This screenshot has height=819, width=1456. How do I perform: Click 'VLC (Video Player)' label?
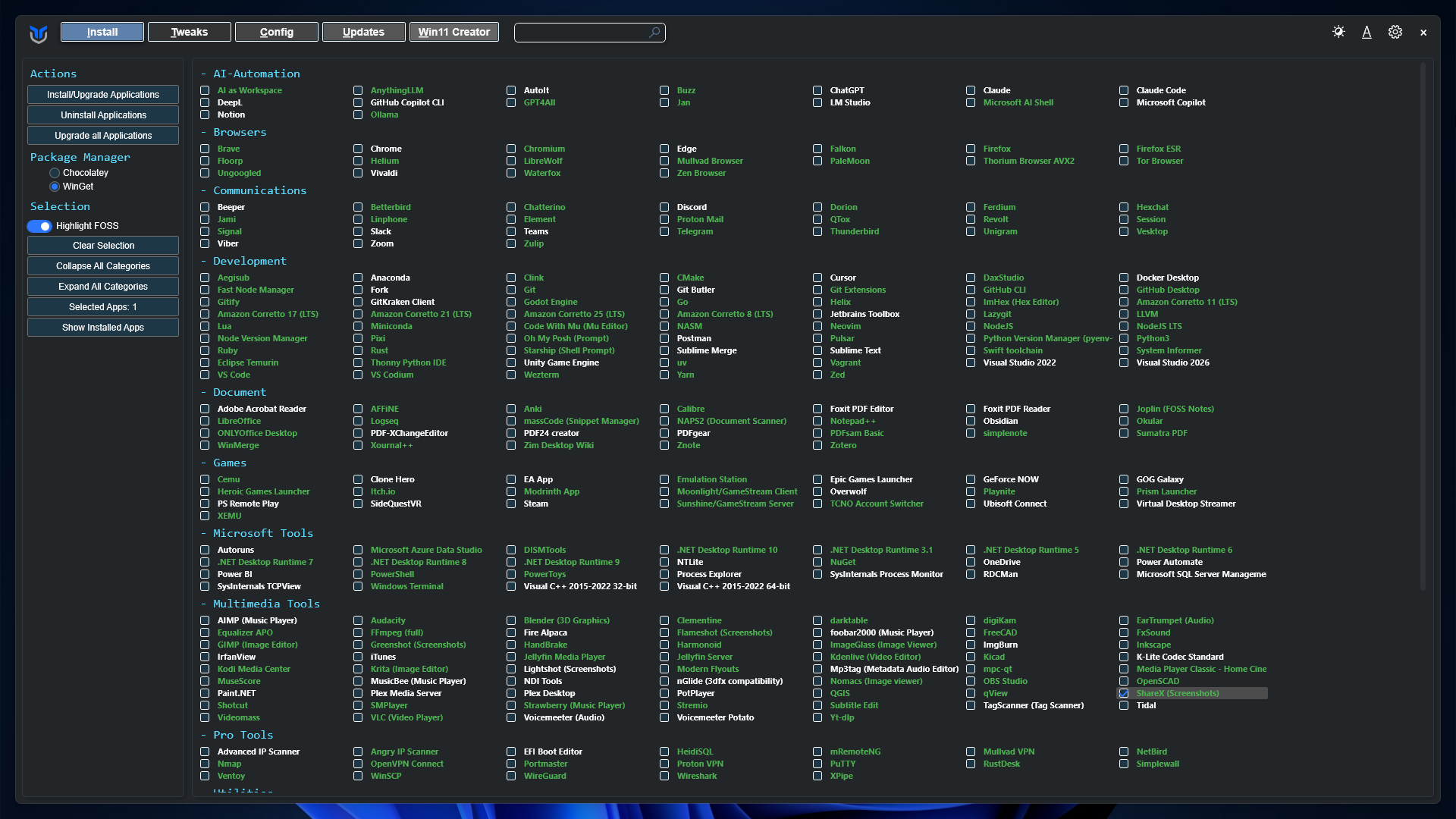406,717
